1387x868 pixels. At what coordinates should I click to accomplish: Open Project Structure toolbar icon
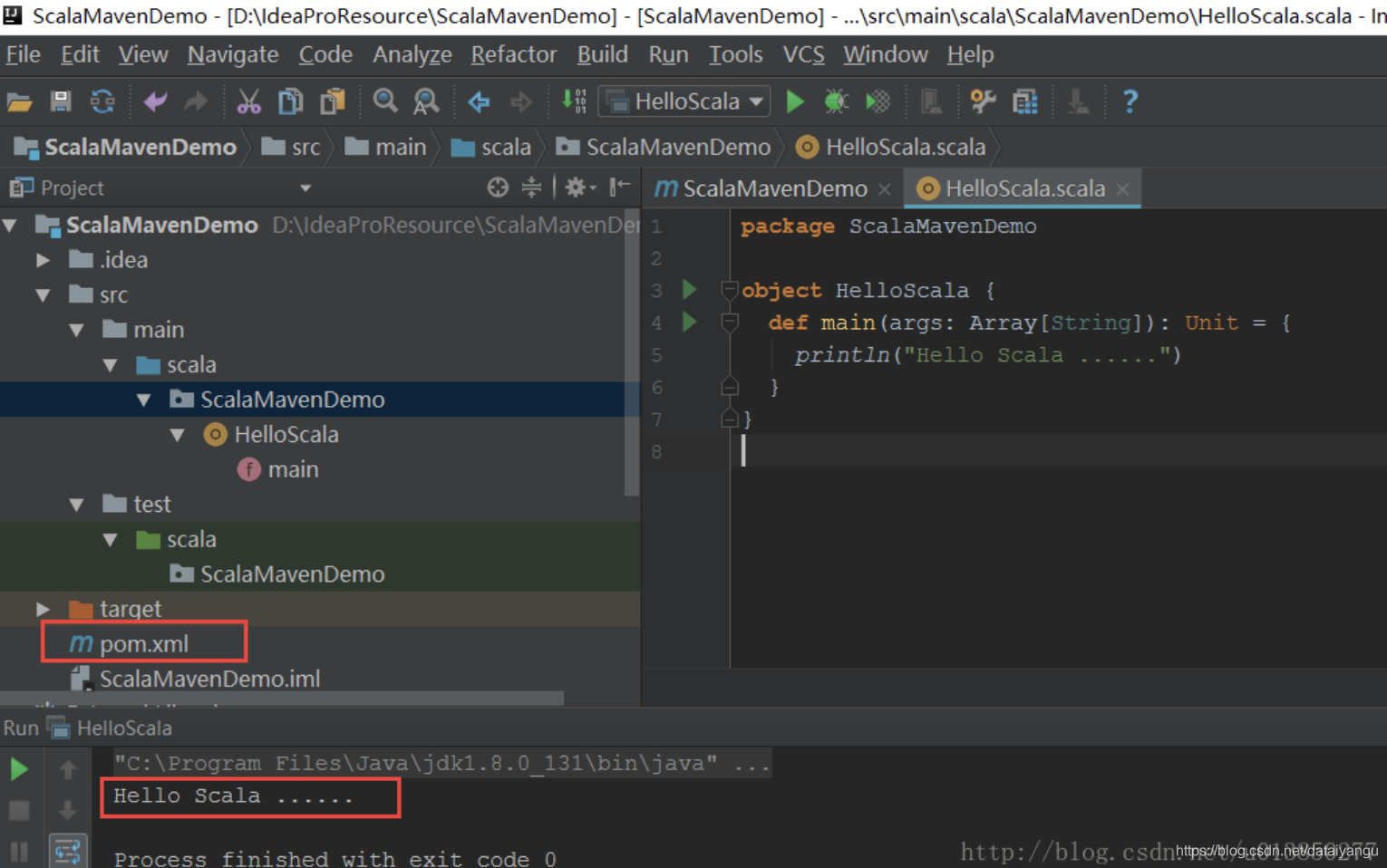tap(1025, 101)
